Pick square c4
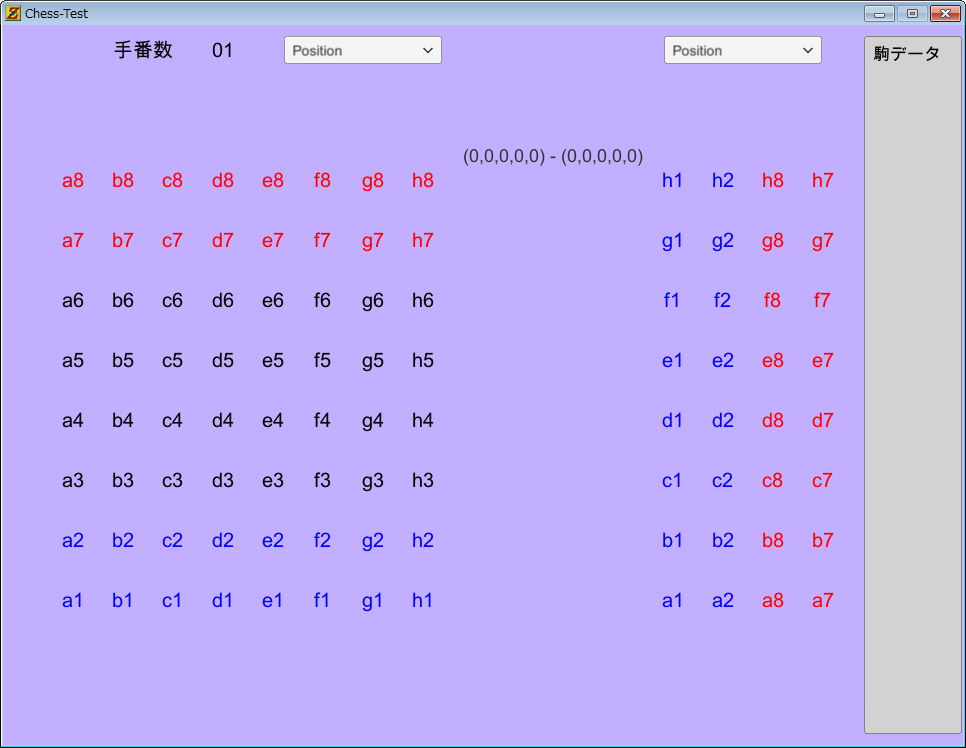 coord(172,420)
